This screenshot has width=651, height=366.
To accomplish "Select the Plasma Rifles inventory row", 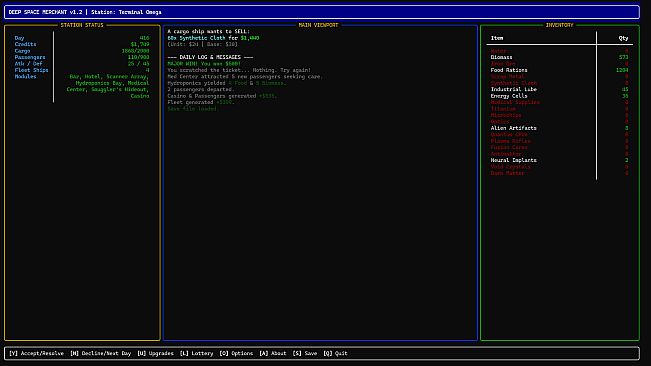I will 559,141.
